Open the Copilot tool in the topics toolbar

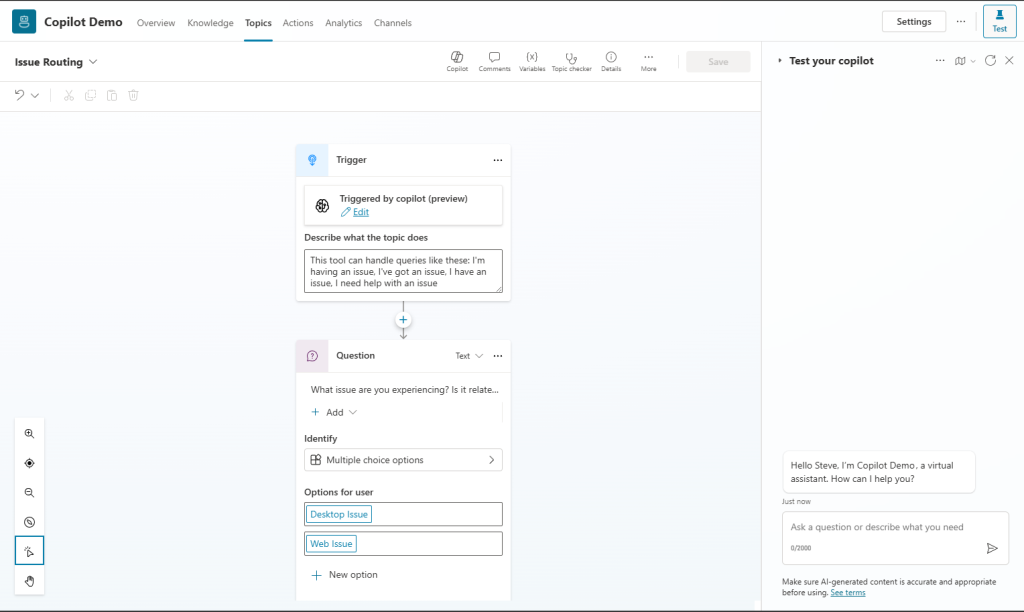tap(457, 60)
